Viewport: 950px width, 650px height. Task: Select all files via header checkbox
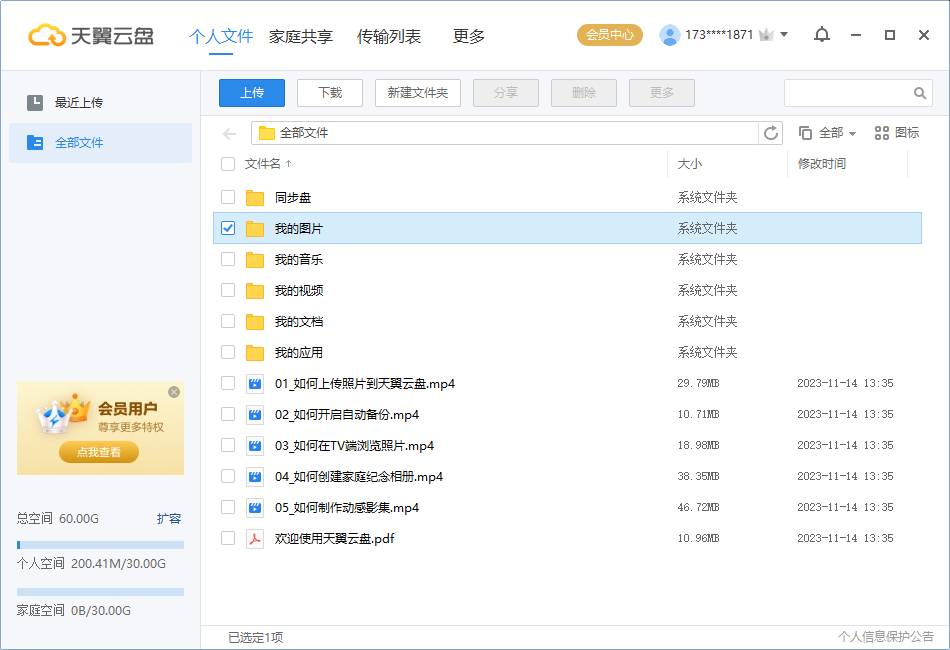[227, 164]
